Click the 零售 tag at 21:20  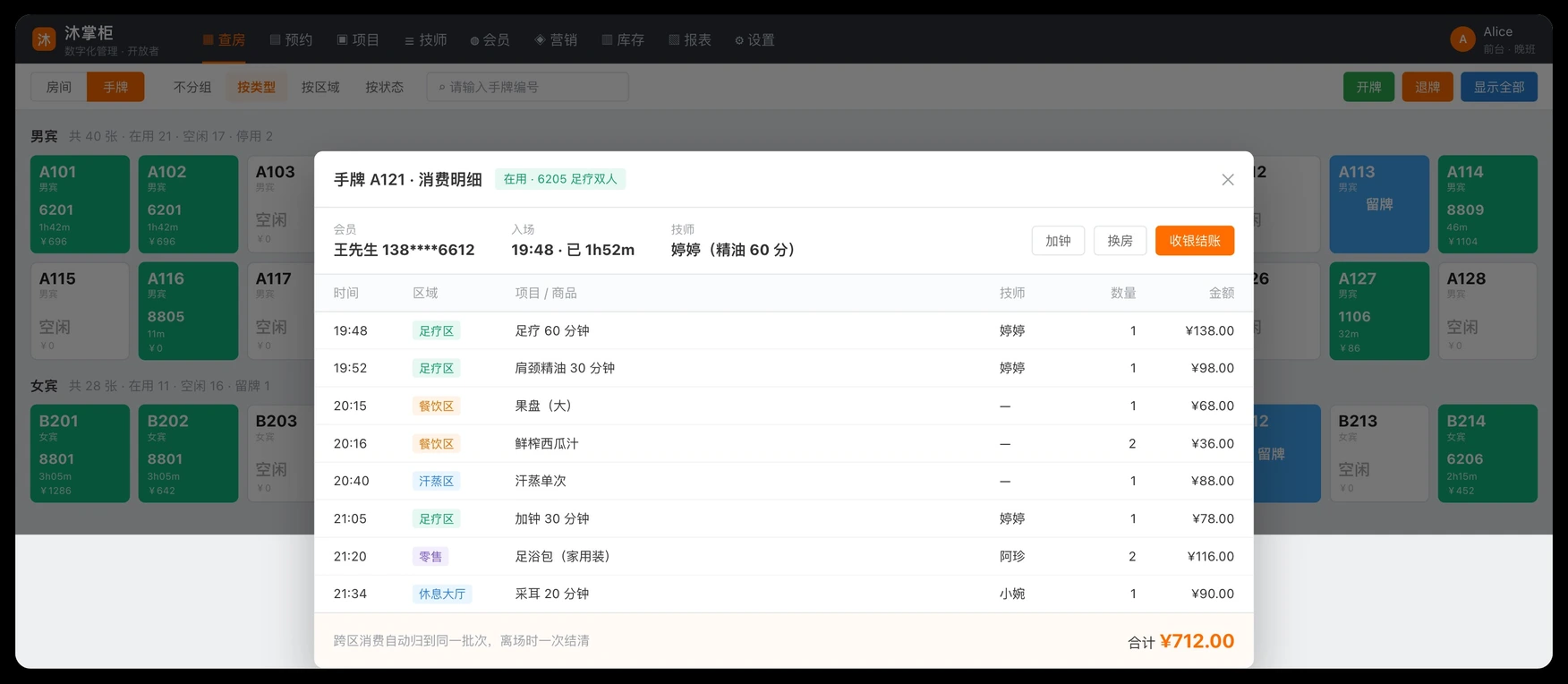pos(430,556)
